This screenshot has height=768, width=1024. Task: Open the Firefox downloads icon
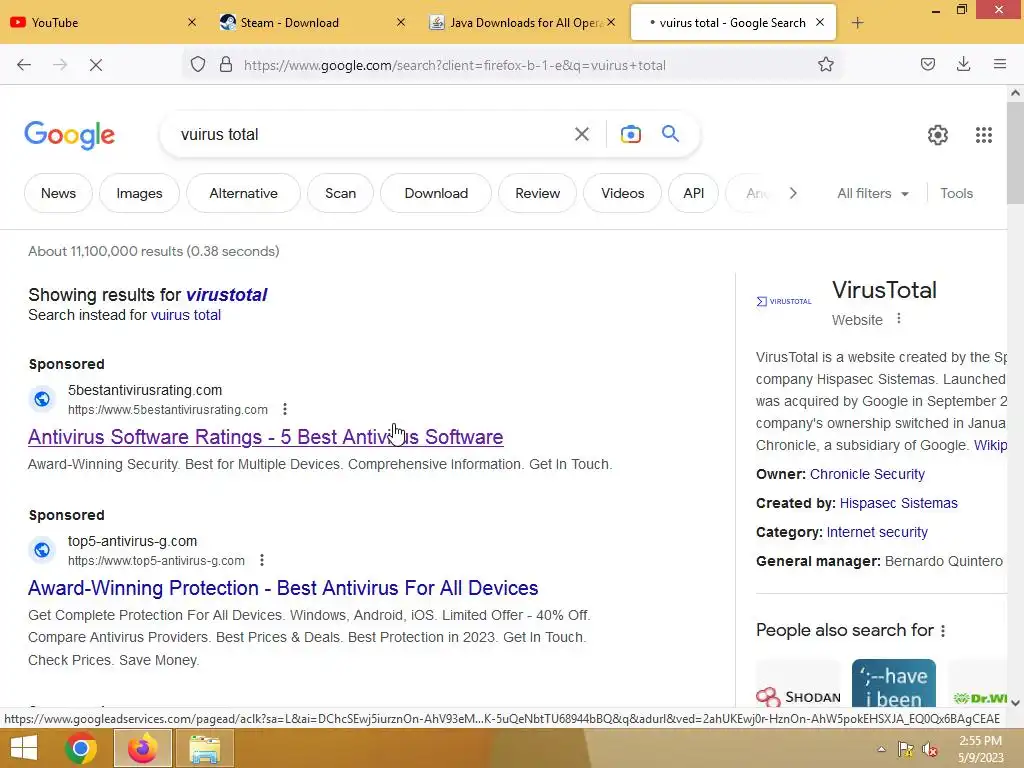963,64
